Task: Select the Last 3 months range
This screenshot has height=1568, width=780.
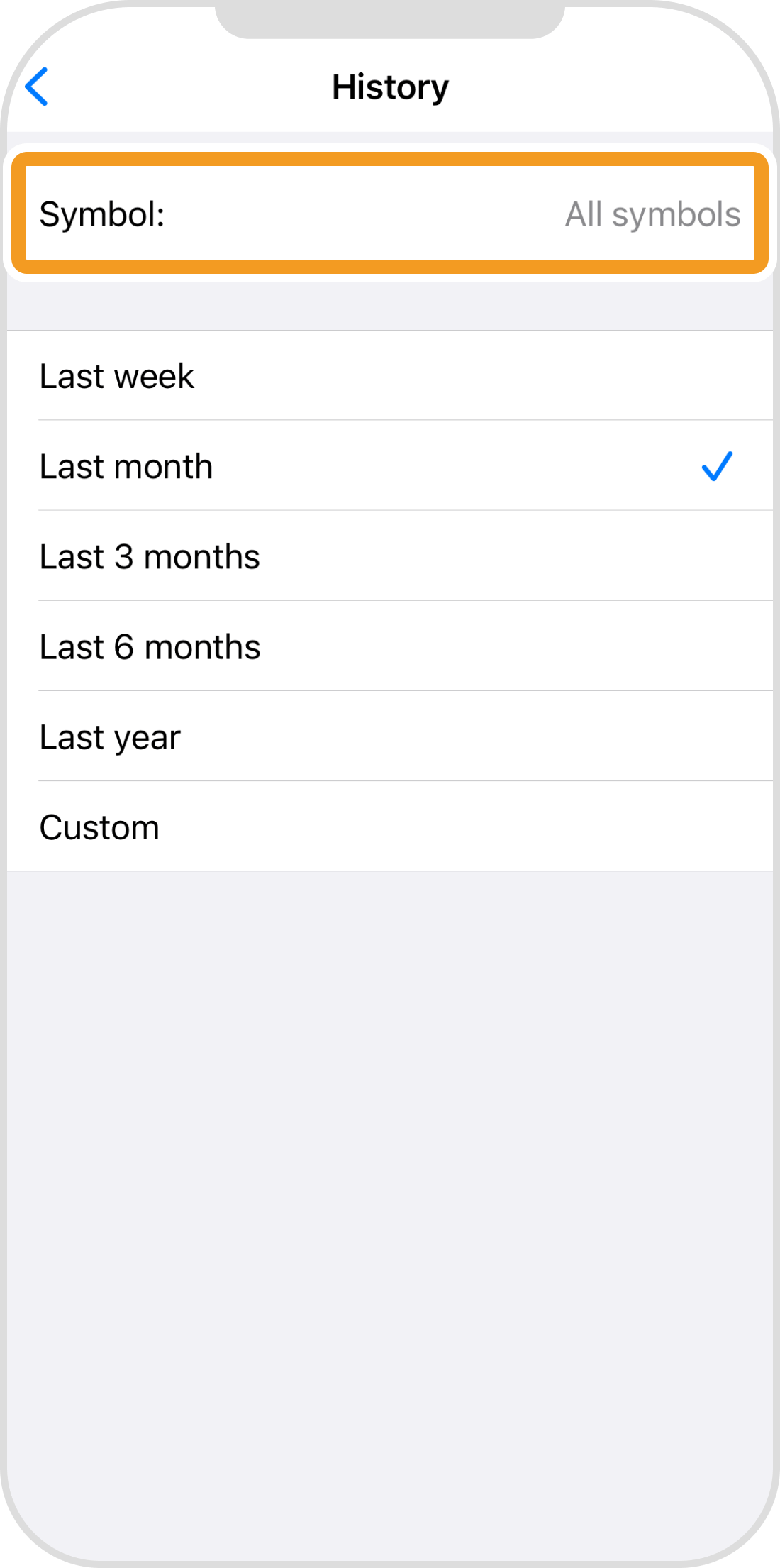Action: [150, 557]
